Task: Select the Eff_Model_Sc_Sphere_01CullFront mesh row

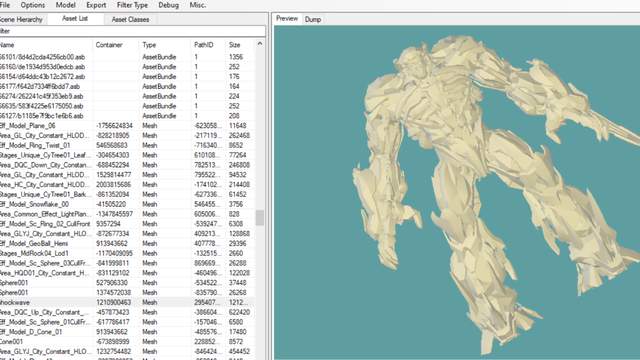Action: tap(127, 322)
